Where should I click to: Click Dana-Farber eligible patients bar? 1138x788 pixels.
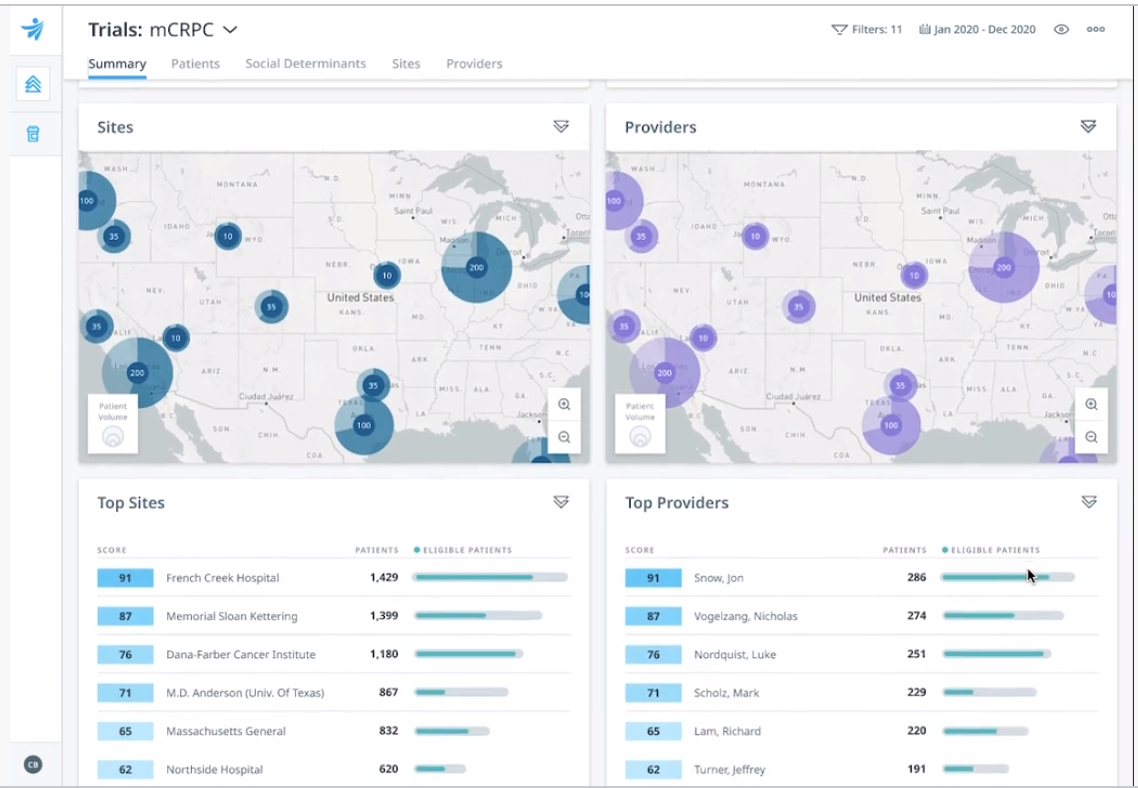[469, 654]
